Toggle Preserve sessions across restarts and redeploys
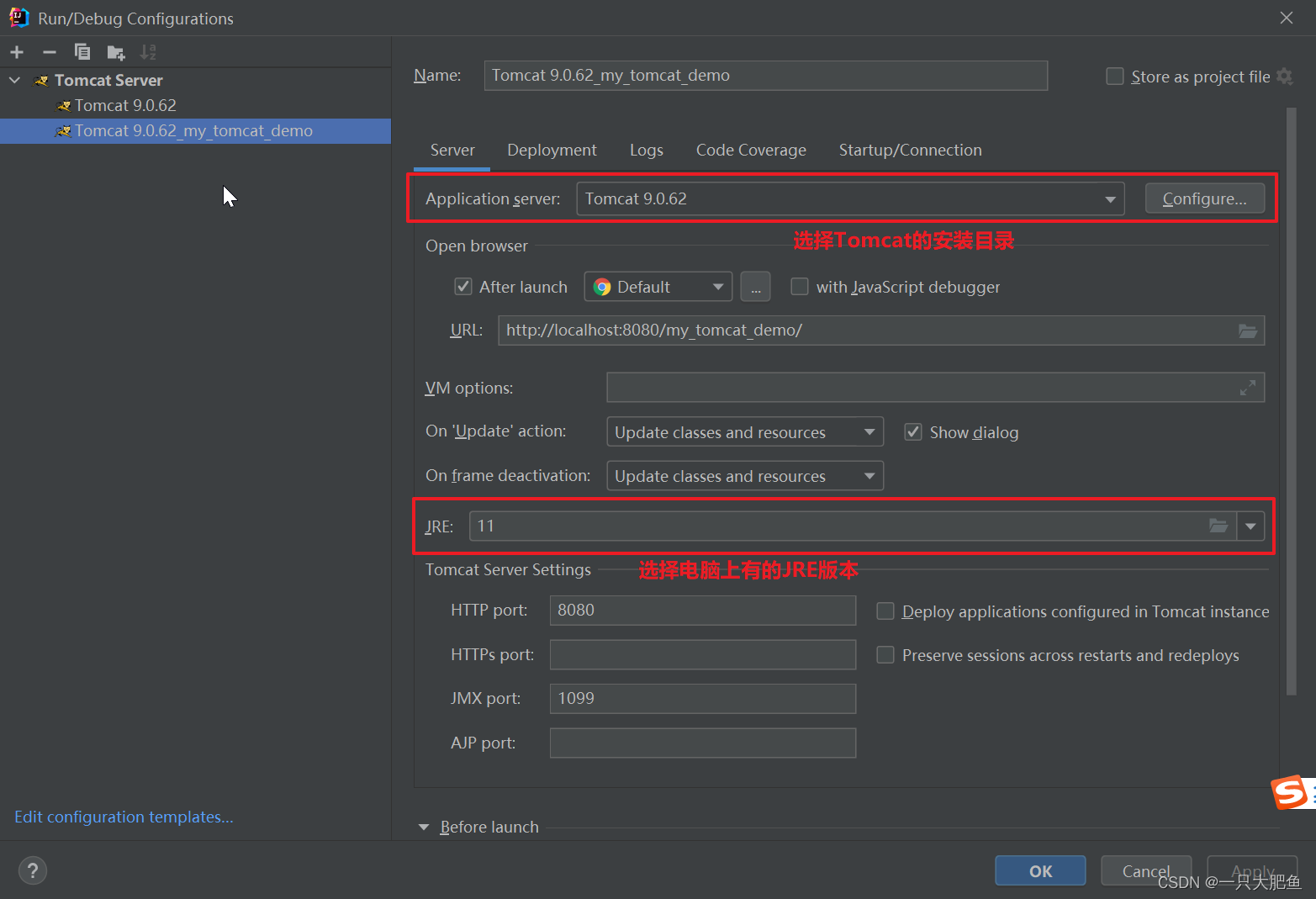The width and height of the screenshot is (1316, 899). click(885, 655)
